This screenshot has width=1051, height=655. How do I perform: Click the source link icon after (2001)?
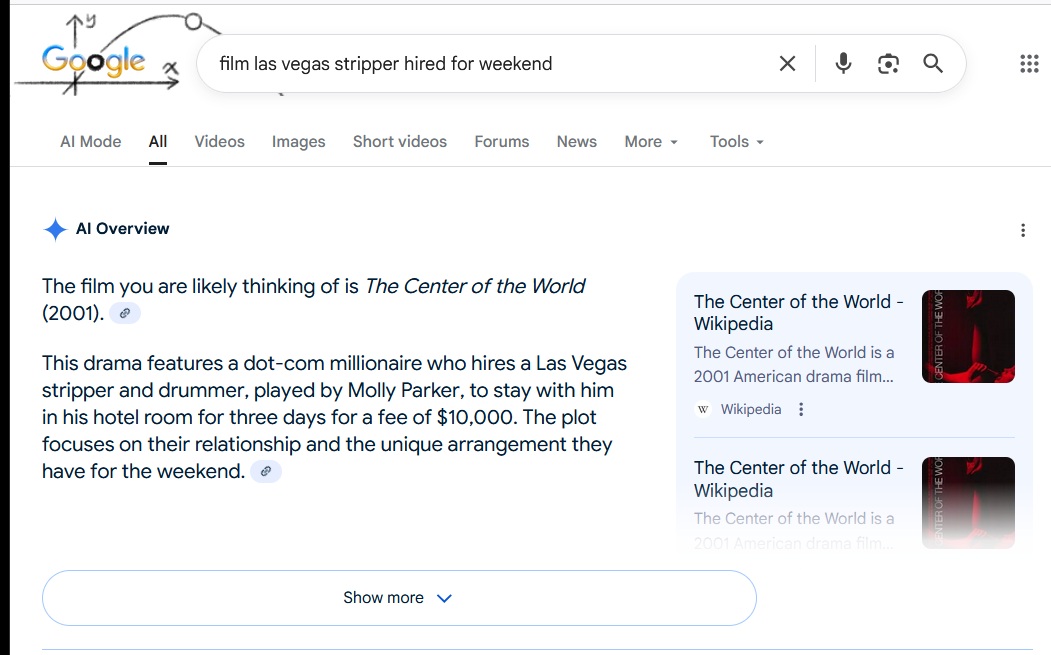[125, 313]
